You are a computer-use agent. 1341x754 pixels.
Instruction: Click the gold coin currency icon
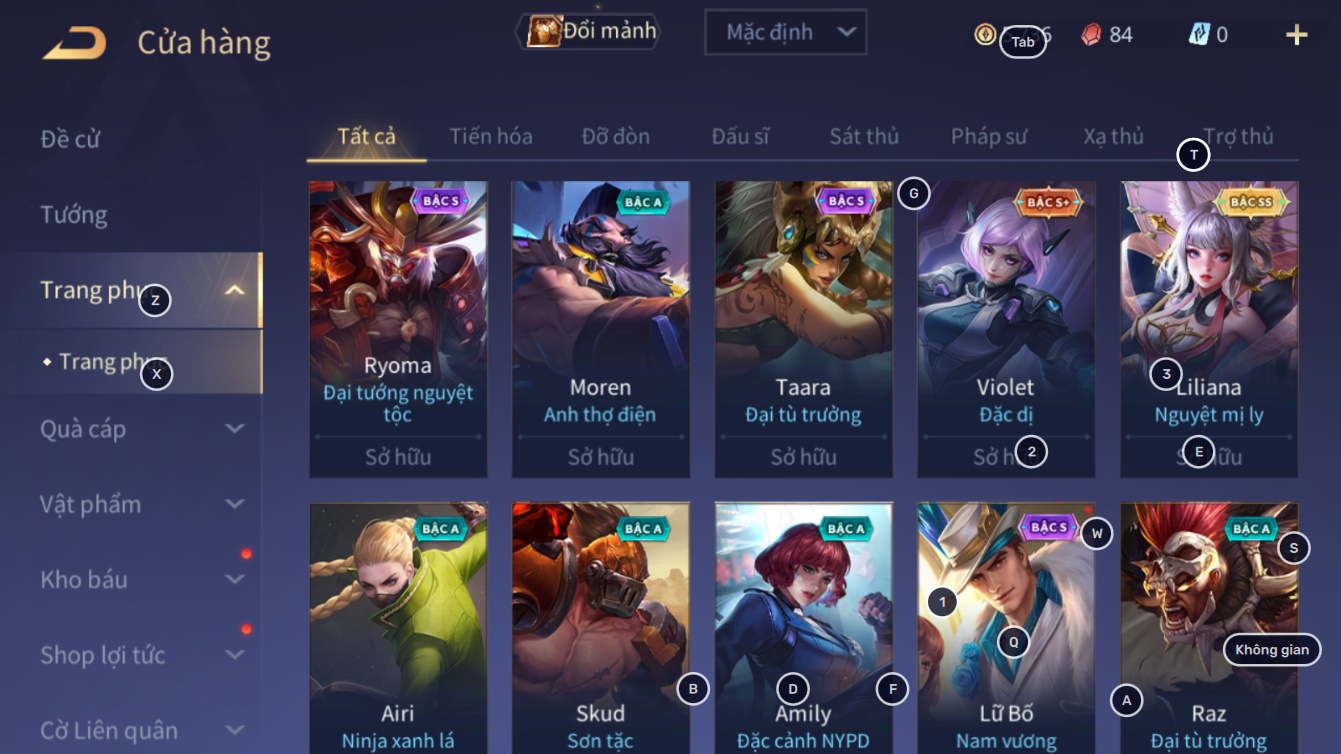(x=985, y=34)
